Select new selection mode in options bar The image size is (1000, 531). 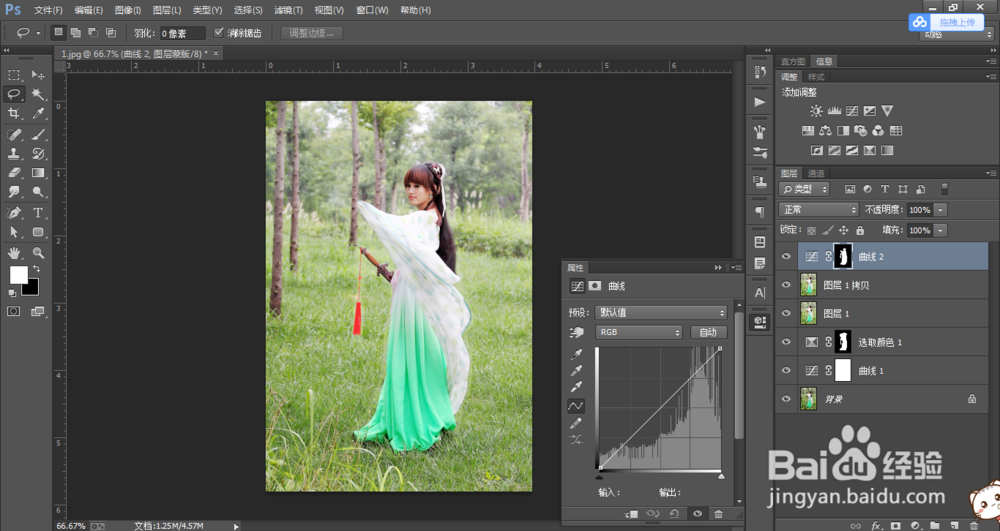pyautogui.click(x=58, y=33)
